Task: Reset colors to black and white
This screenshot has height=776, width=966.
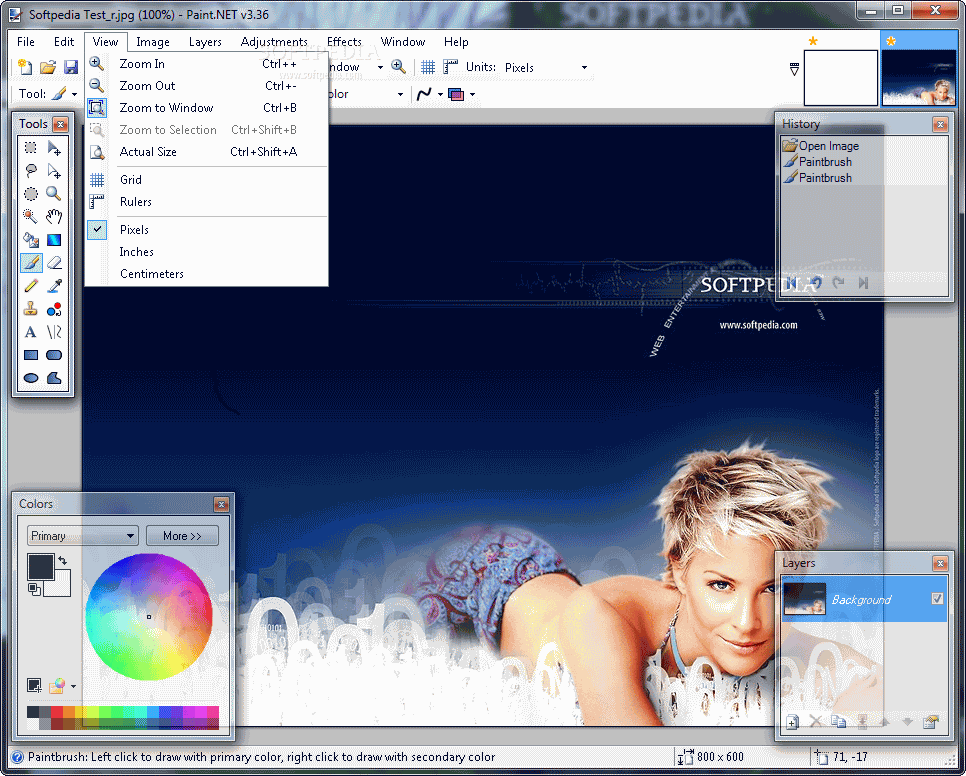Action: [34, 589]
